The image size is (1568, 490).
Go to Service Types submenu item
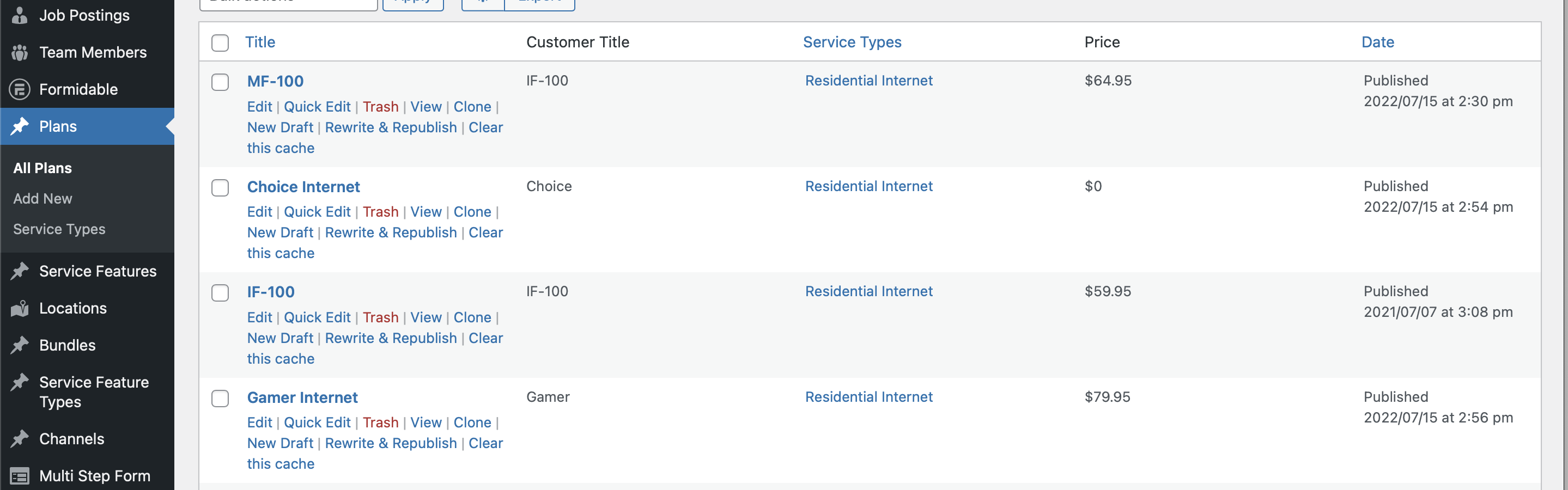pyautogui.click(x=59, y=229)
